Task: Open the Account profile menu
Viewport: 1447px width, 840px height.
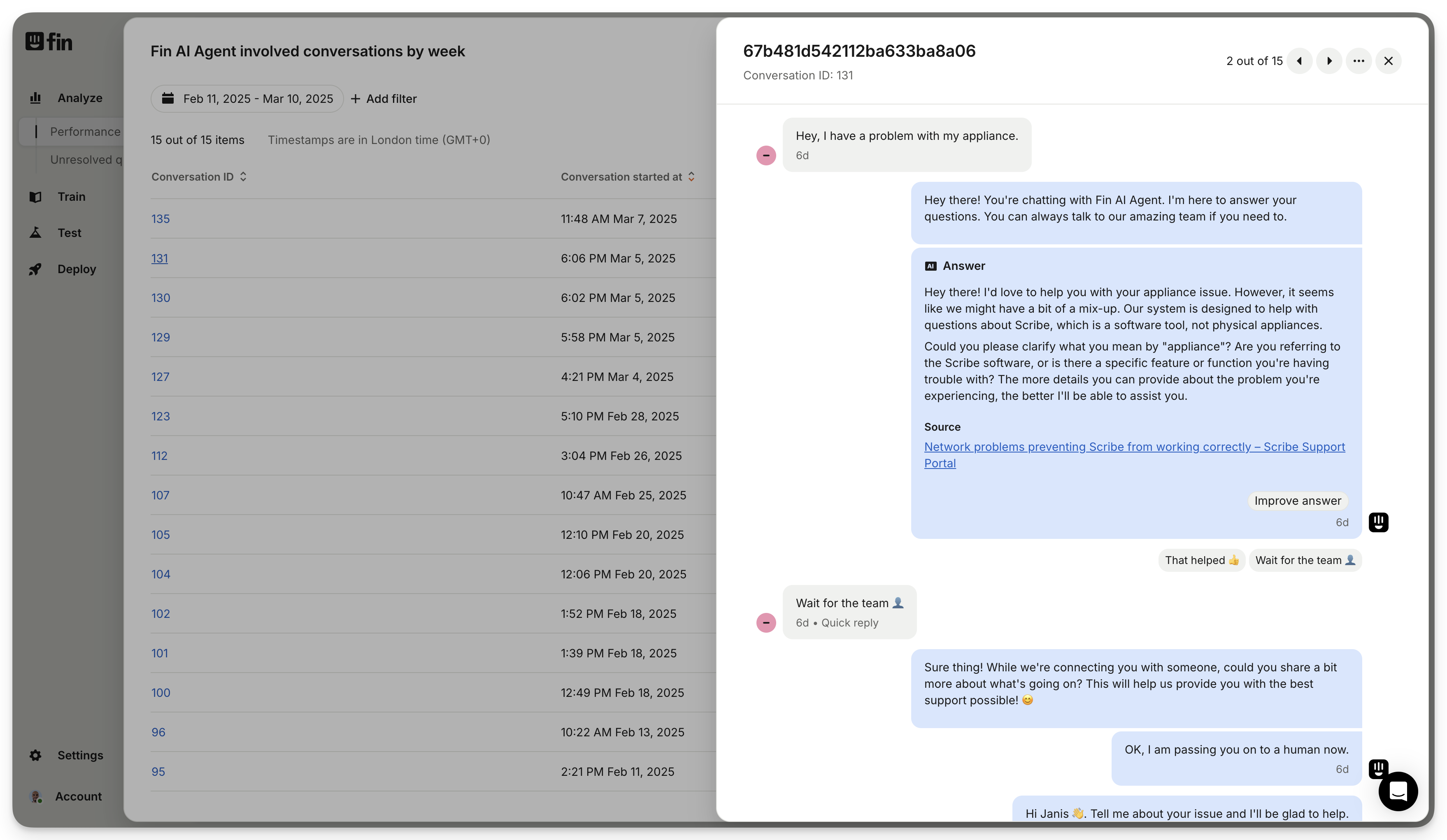Action: point(77,796)
